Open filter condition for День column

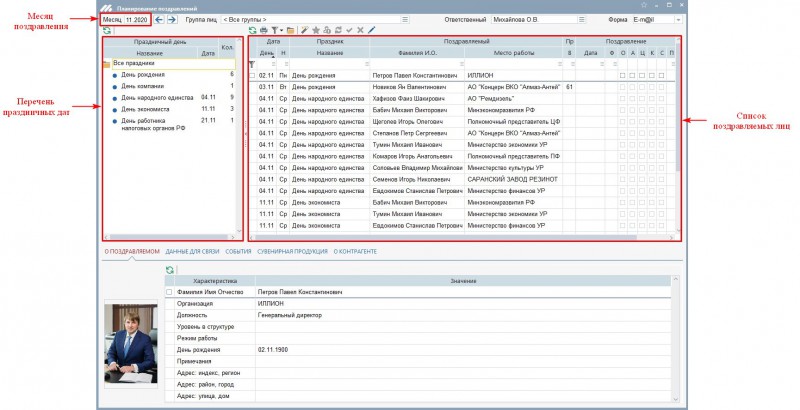(x=273, y=64)
